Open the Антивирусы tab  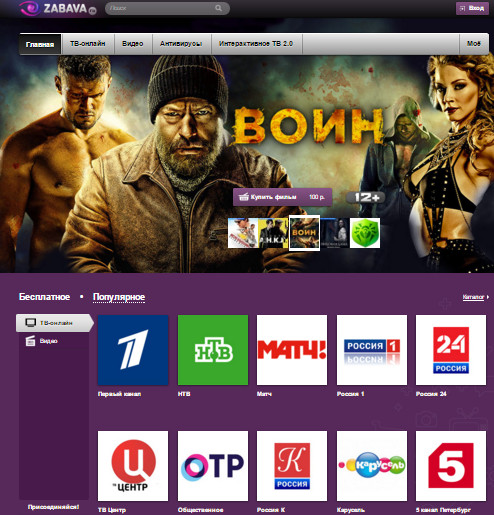point(181,44)
